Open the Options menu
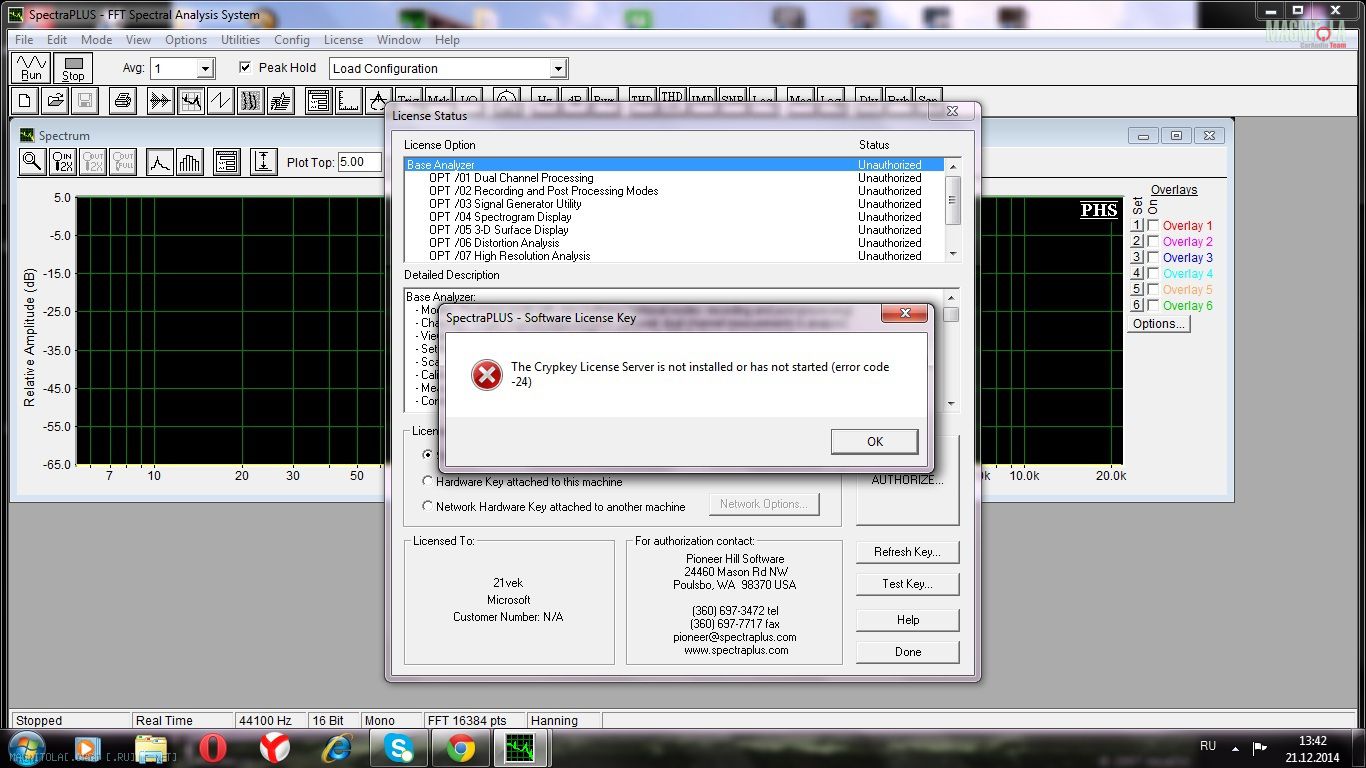This screenshot has width=1366, height=768. coord(186,40)
